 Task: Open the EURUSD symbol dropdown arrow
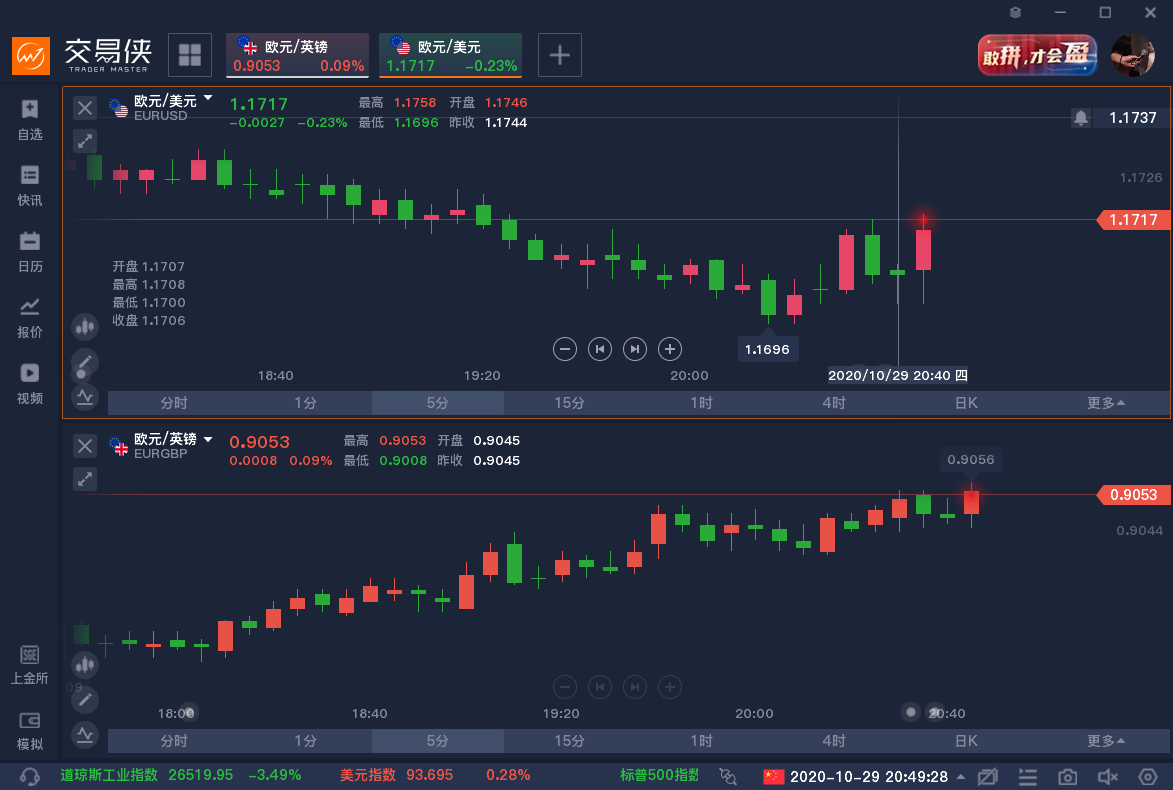pyautogui.click(x=208, y=99)
